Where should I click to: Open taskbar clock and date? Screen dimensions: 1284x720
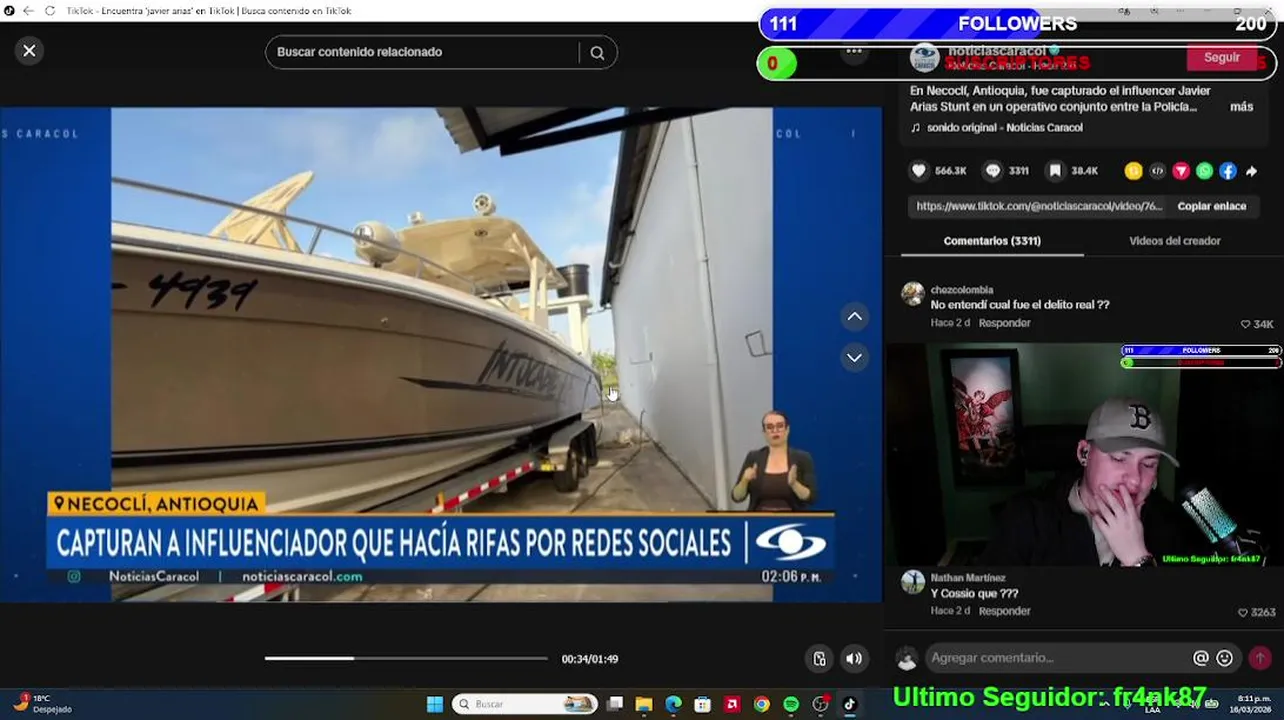tap(1253, 704)
